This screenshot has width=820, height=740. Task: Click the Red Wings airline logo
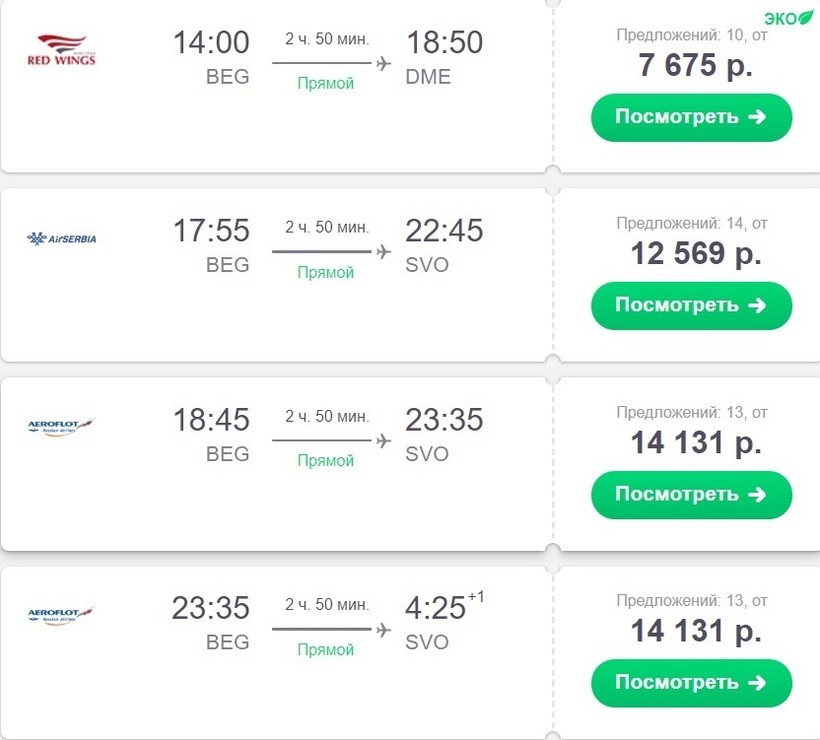pos(61,50)
